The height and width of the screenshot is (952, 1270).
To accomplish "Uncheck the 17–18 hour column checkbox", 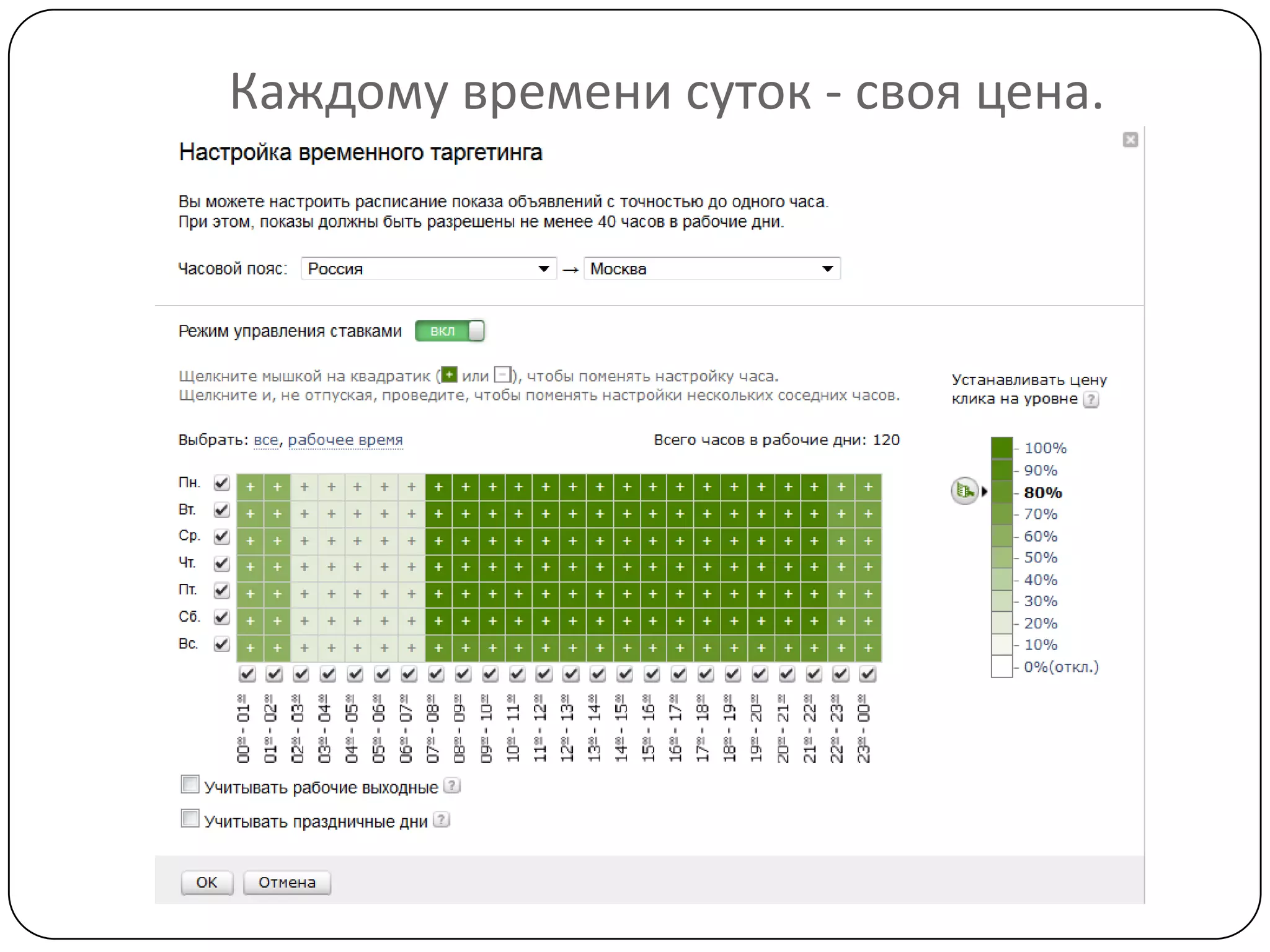I will [706, 674].
